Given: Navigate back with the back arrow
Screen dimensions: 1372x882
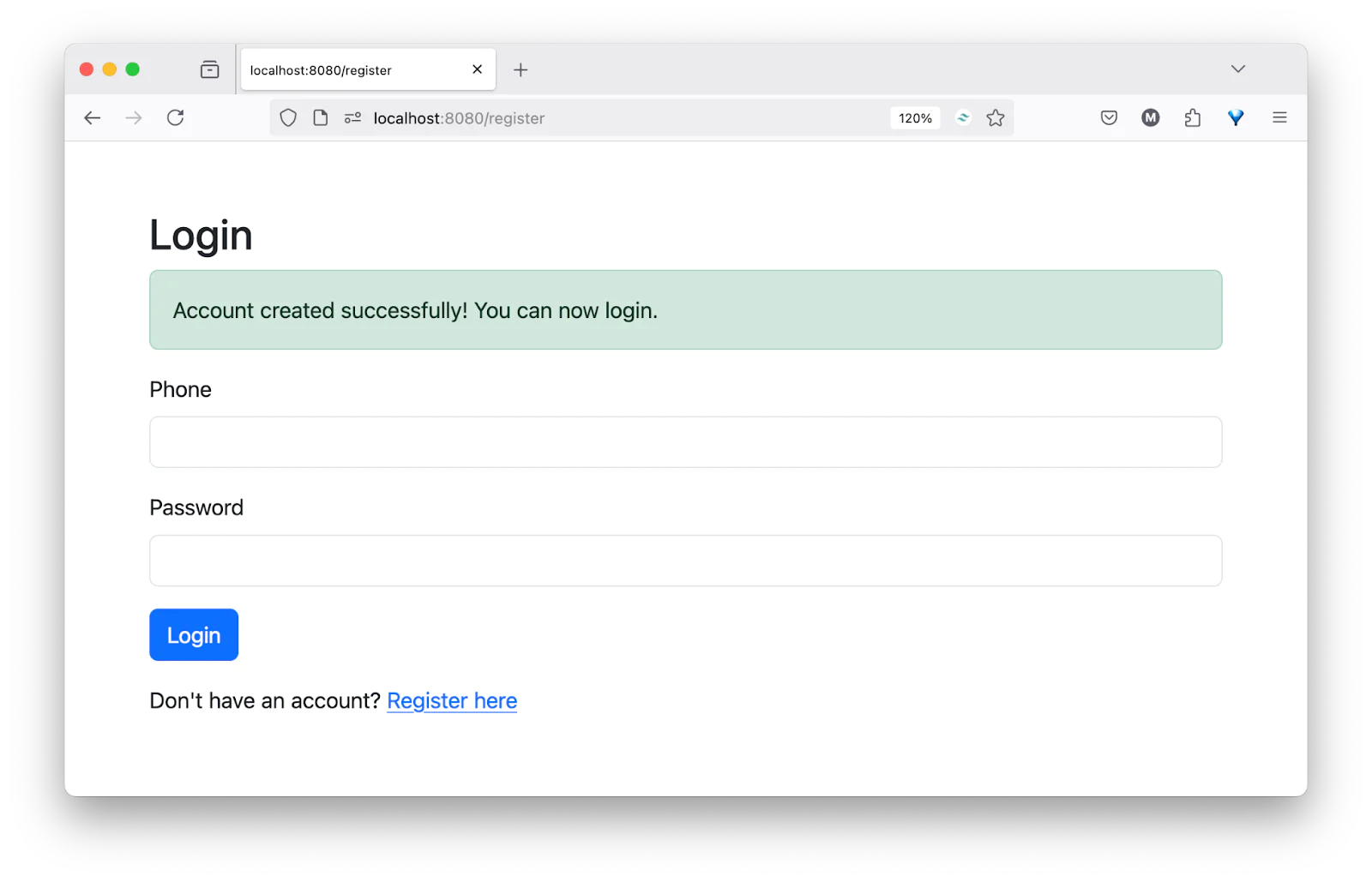Looking at the screenshot, I should [x=92, y=117].
